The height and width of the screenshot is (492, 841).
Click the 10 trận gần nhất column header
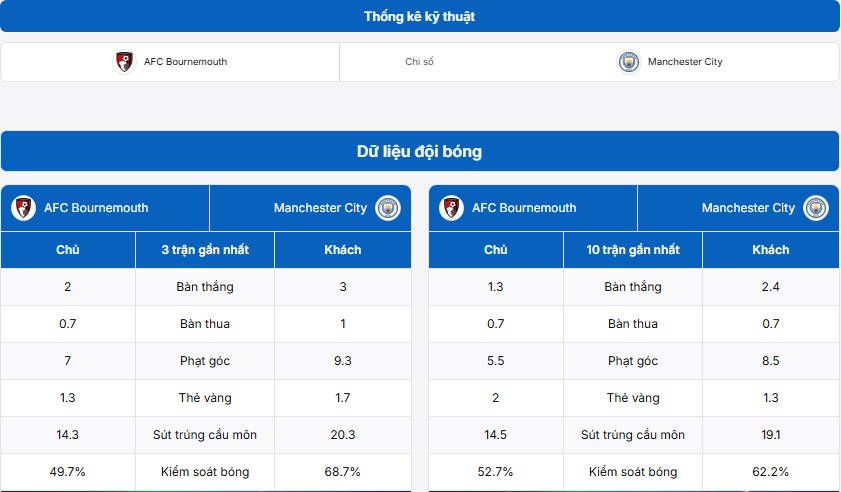(633, 249)
